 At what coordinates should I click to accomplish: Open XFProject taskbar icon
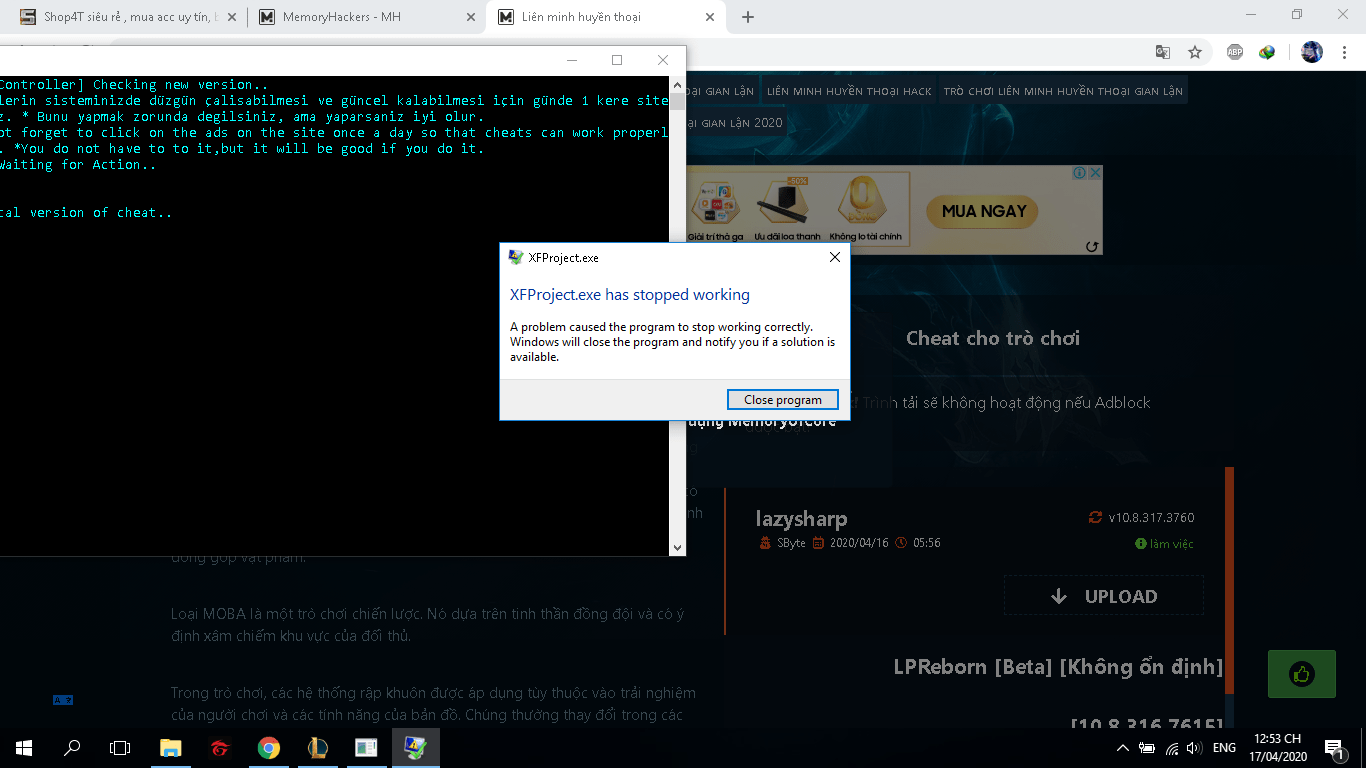click(415, 748)
